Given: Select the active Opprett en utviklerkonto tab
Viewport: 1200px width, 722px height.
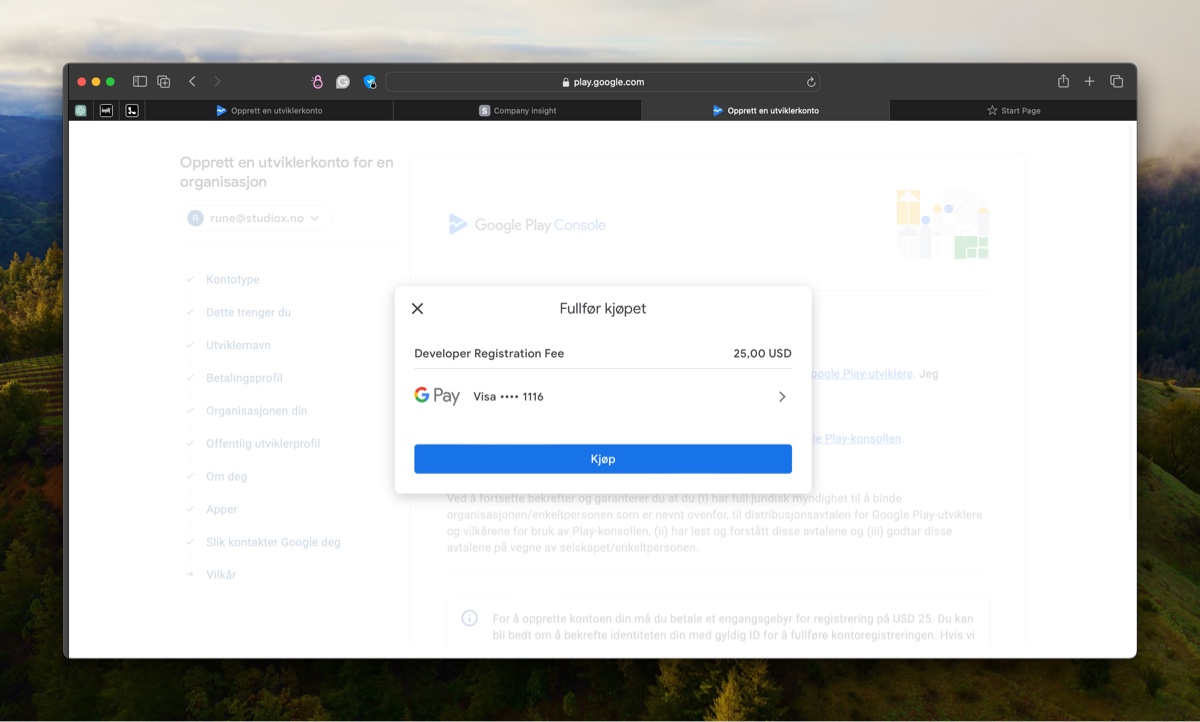Looking at the screenshot, I should coord(766,111).
